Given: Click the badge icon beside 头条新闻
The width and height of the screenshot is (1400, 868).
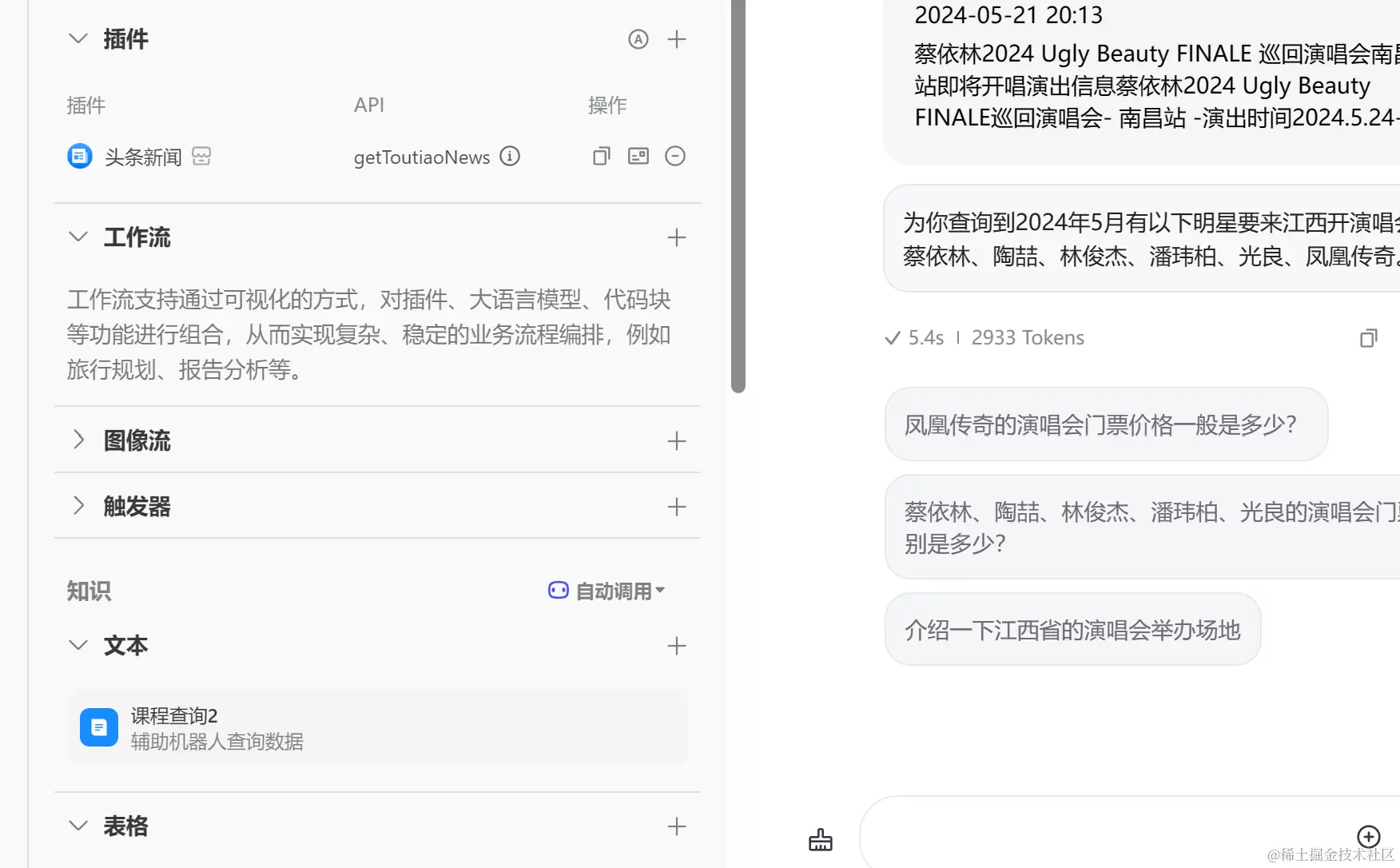Looking at the screenshot, I should (x=201, y=157).
